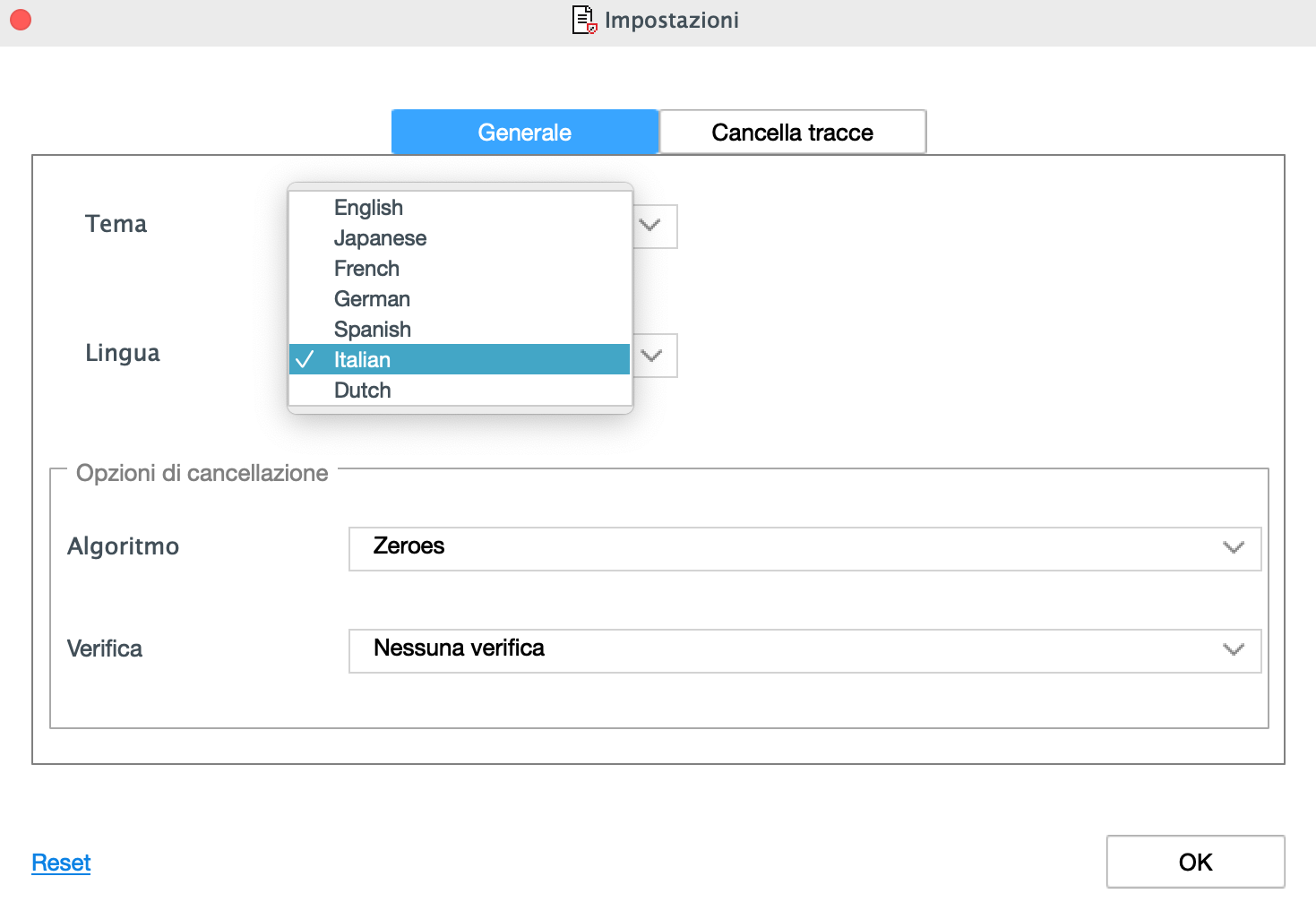Open the Algoritmo dropdown showing Zeroes

(804, 548)
